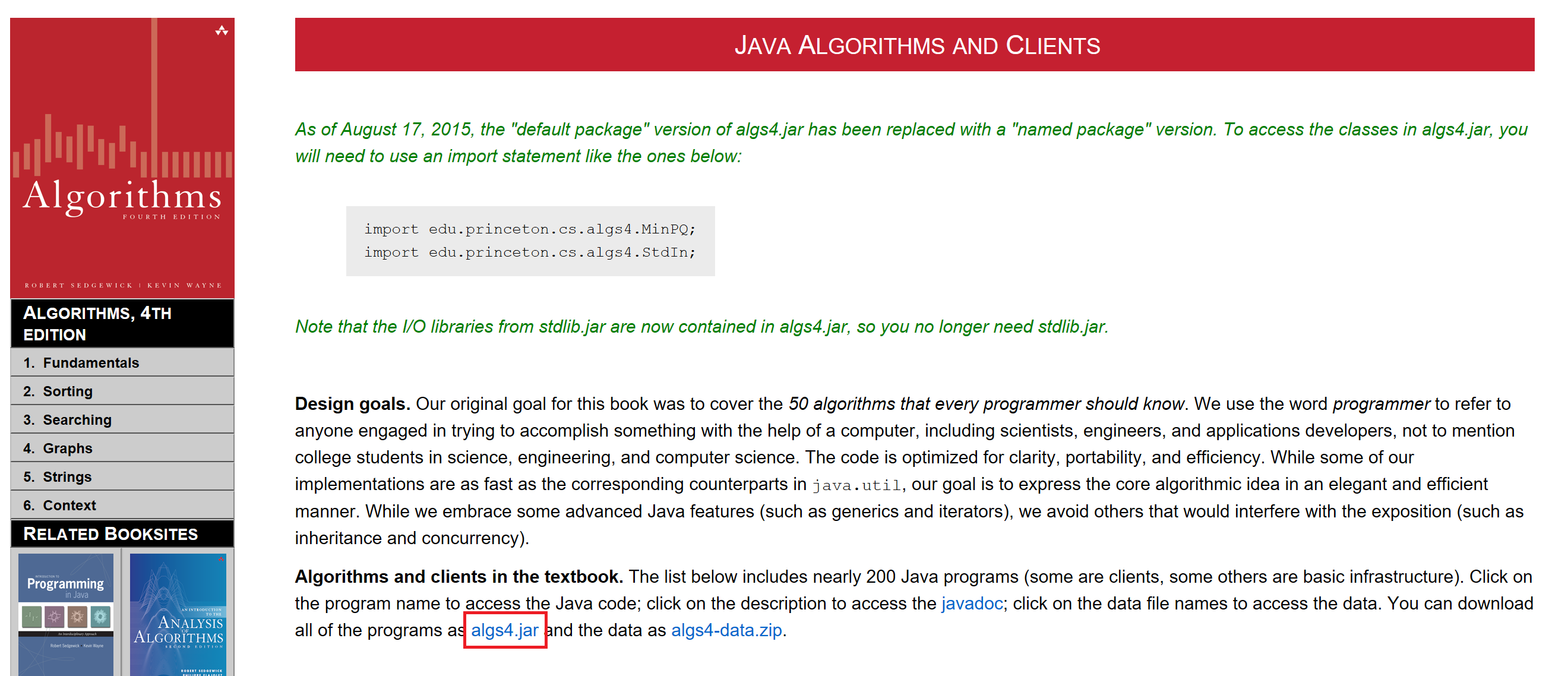Screen dimensions: 1568x676
Task: Follow the javadoc link
Action: [972, 604]
